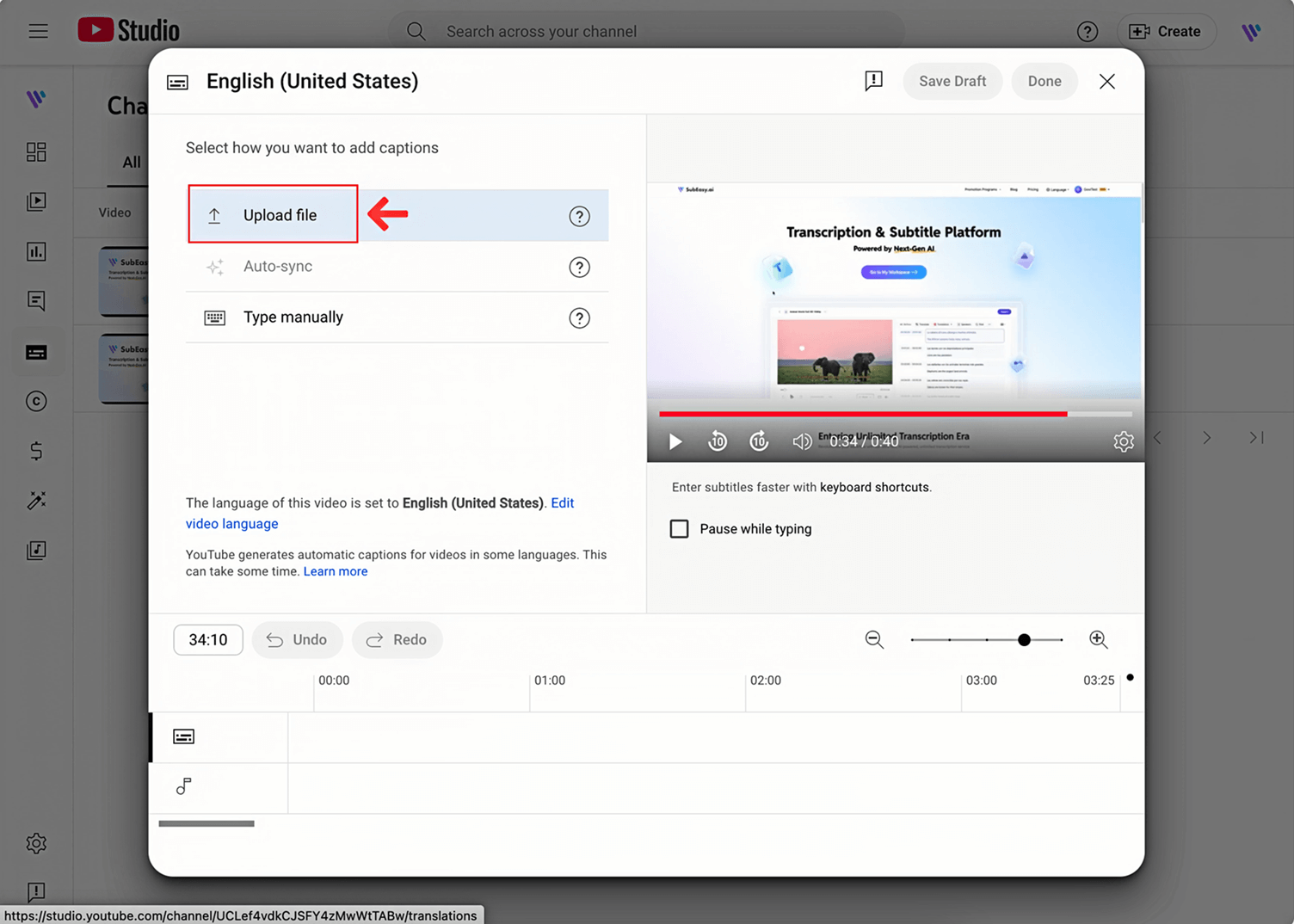1294x924 pixels.
Task: Choose the Auto-sync option
Action: point(397,267)
